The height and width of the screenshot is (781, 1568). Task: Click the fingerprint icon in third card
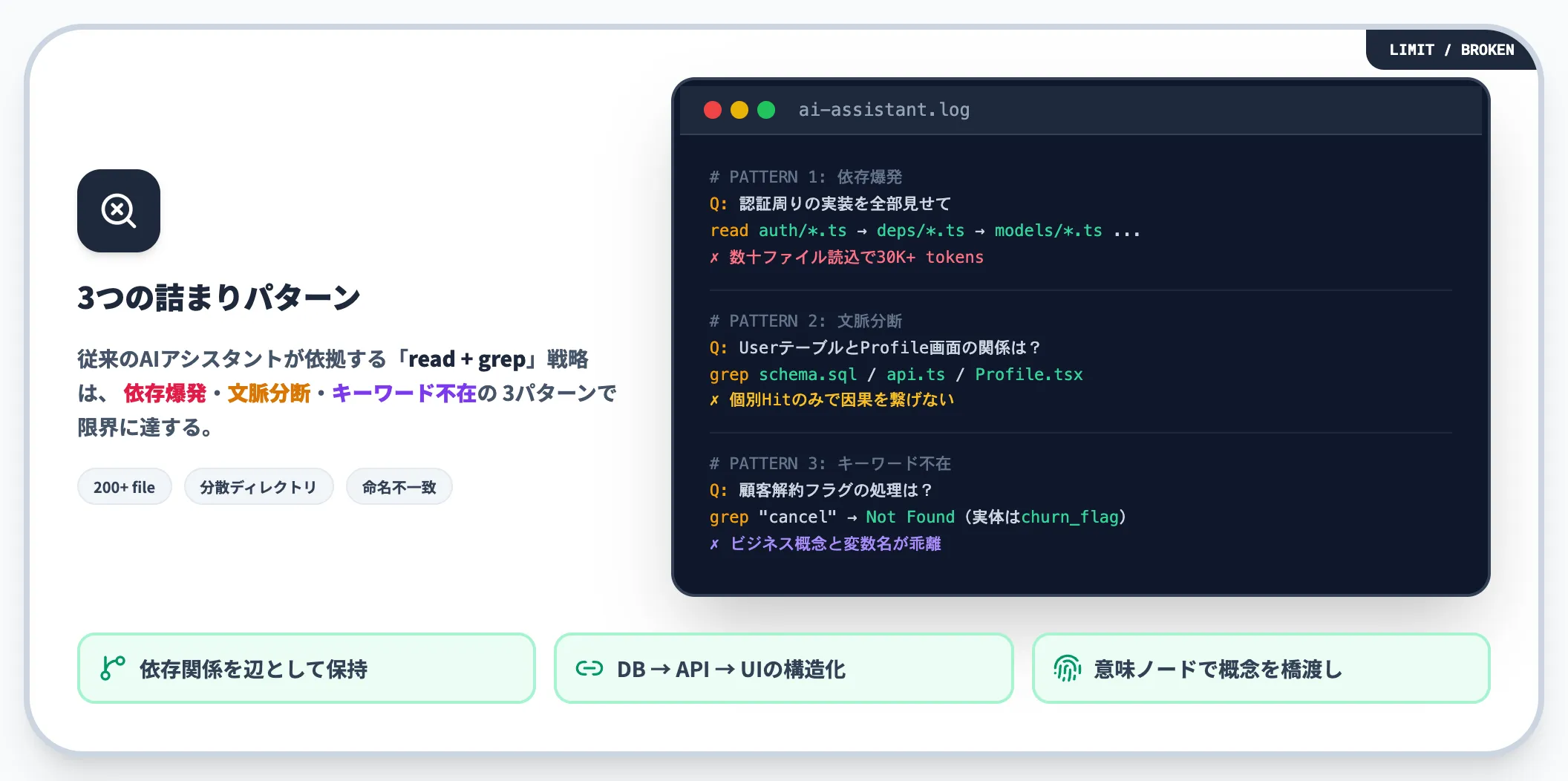click(1068, 668)
